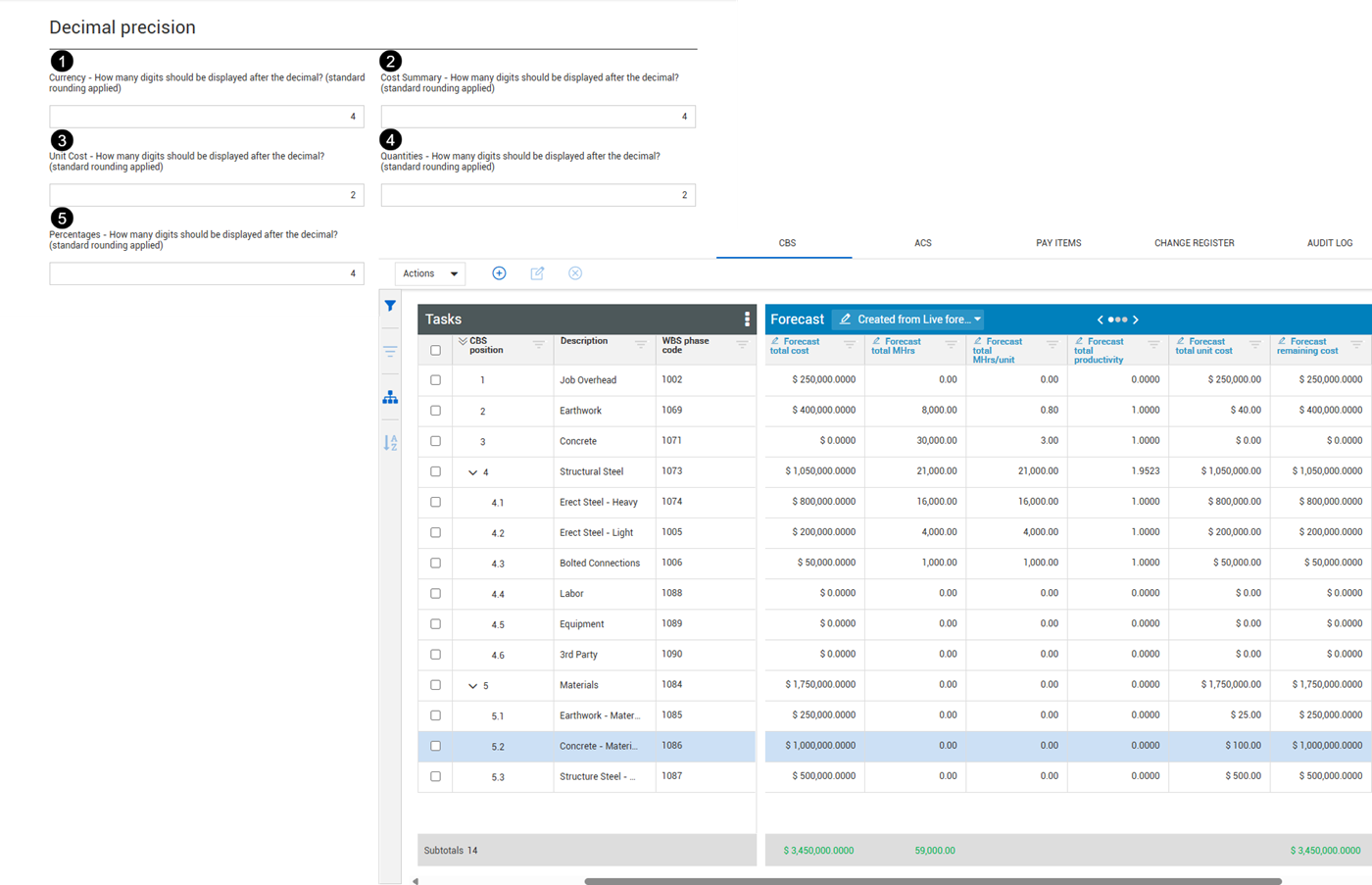
Task: Click the horizontal scrollbar under the grid
Action: click(933, 881)
